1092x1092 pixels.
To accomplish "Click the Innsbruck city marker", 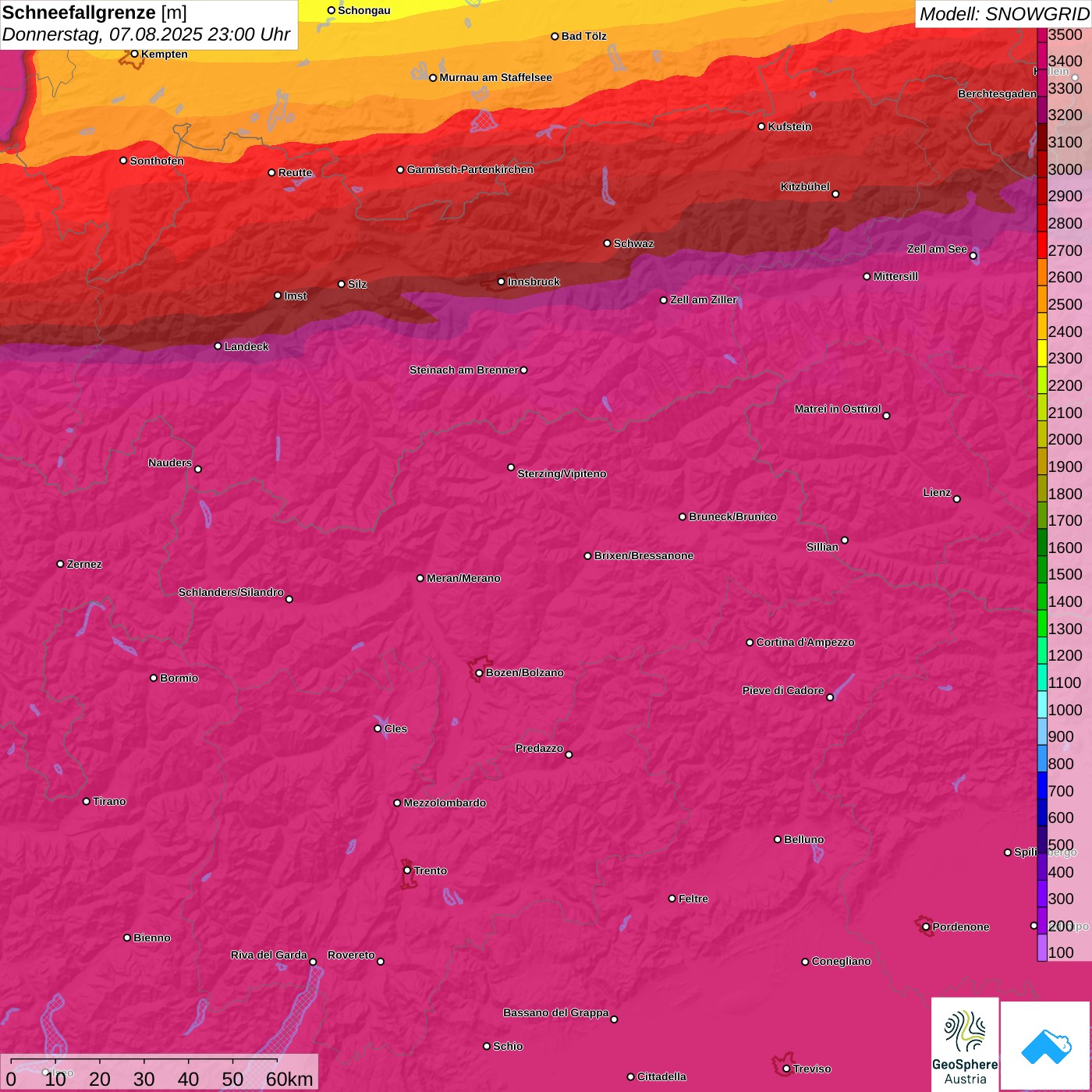I will [x=502, y=282].
